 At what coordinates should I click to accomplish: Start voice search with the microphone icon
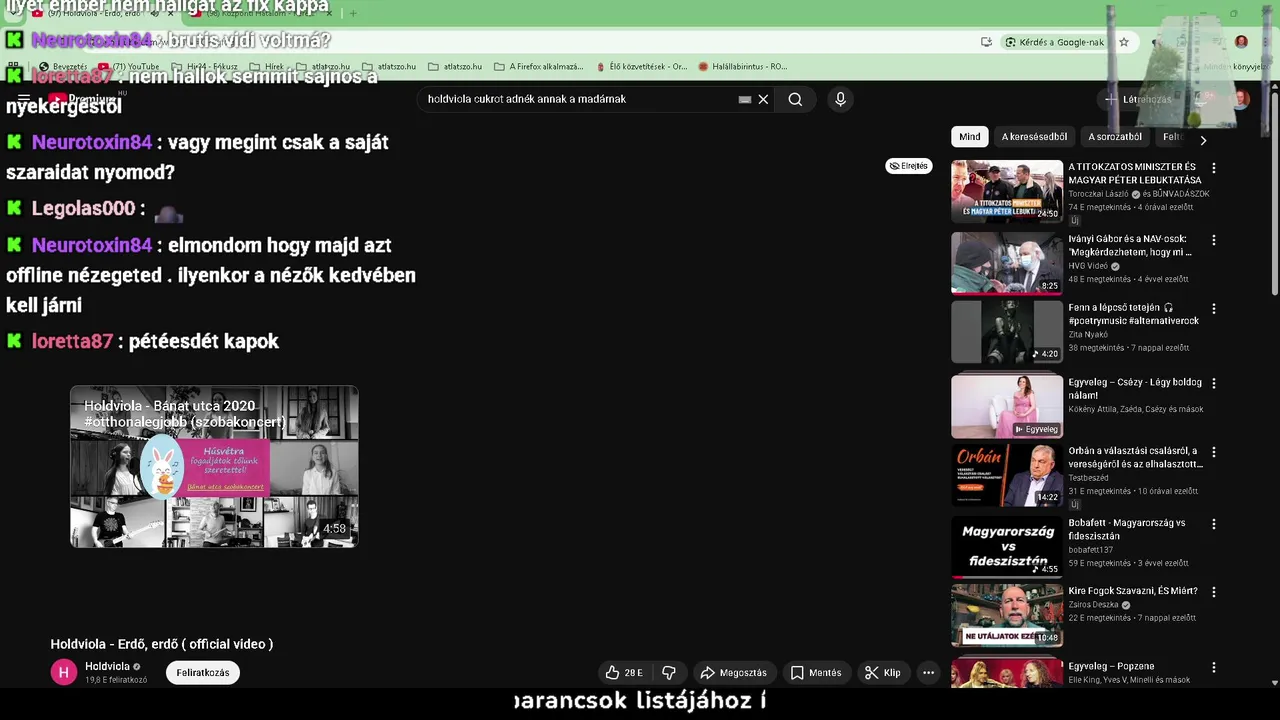tap(840, 99)
